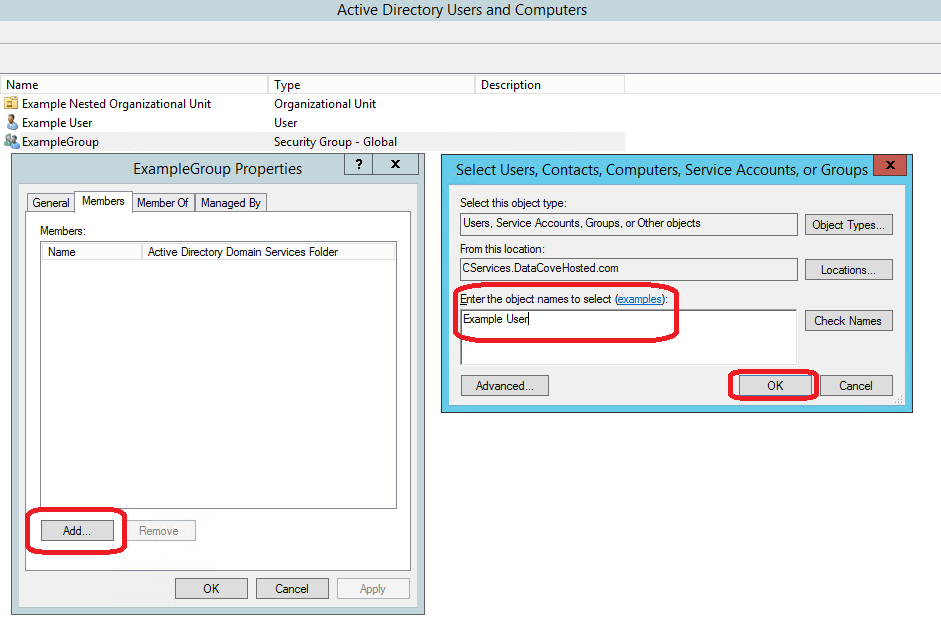Open the Locations... browser
941x628 pixels.
pos(849,270)
